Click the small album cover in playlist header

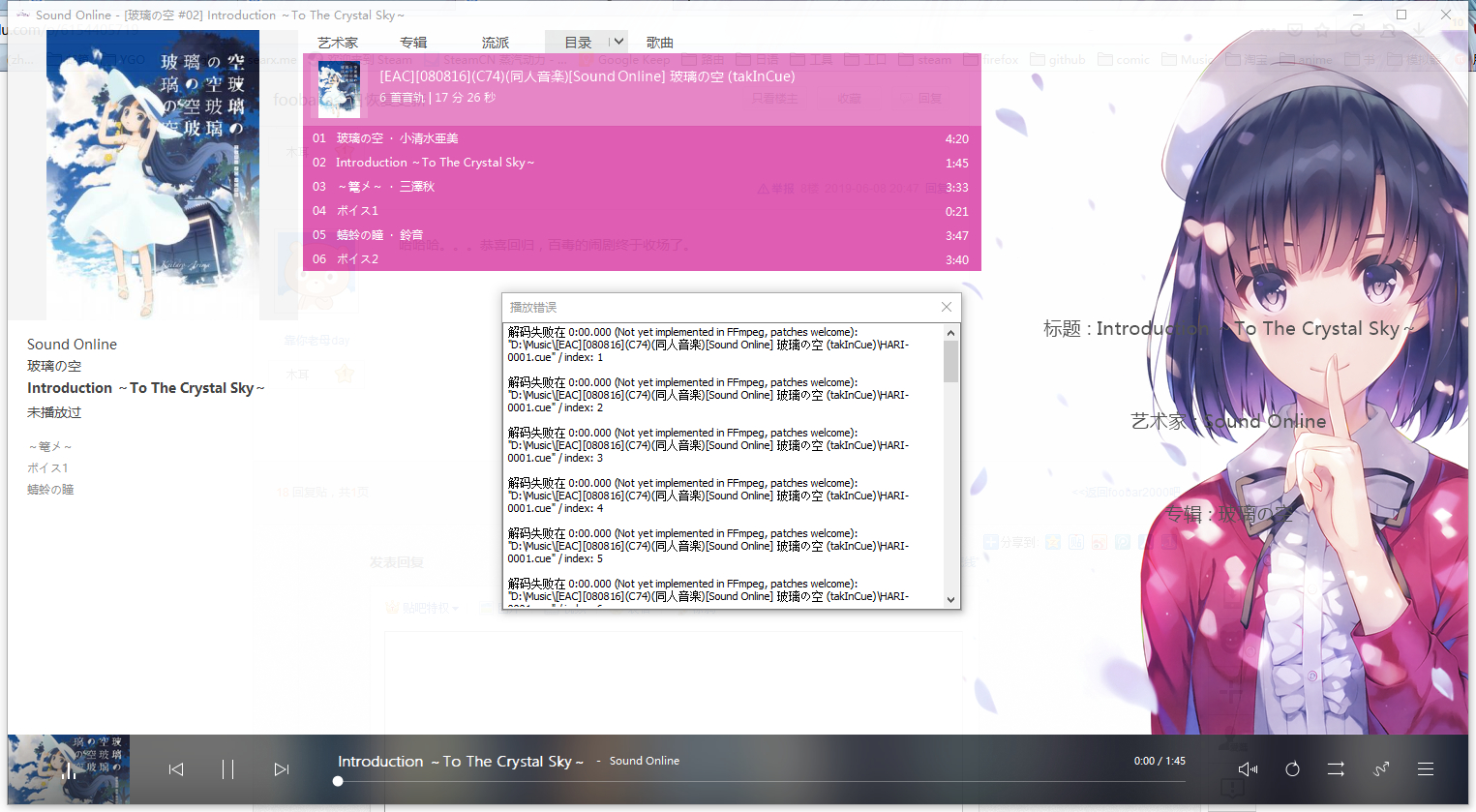339,89
